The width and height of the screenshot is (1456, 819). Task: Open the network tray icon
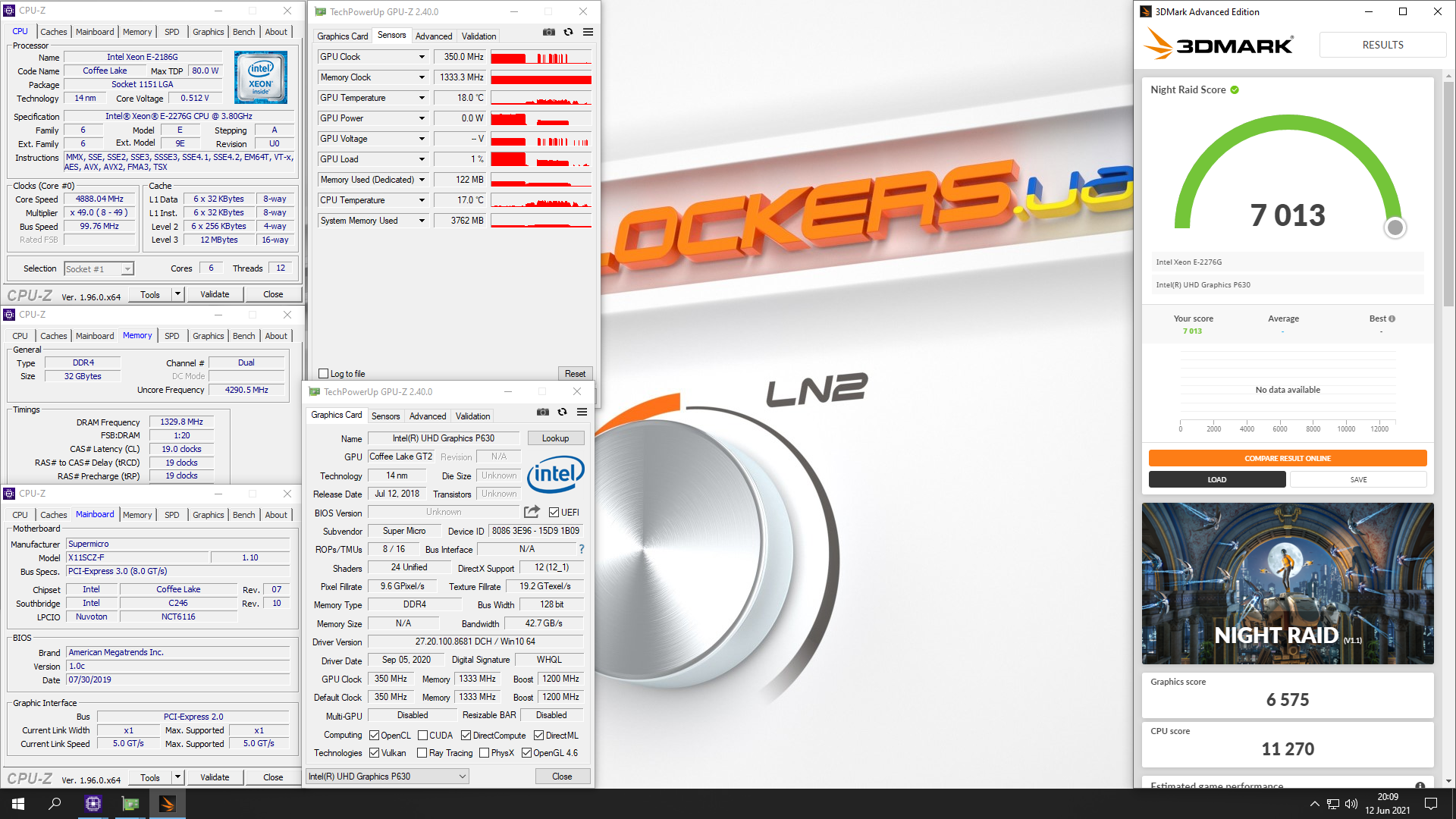click(1333, 804)
